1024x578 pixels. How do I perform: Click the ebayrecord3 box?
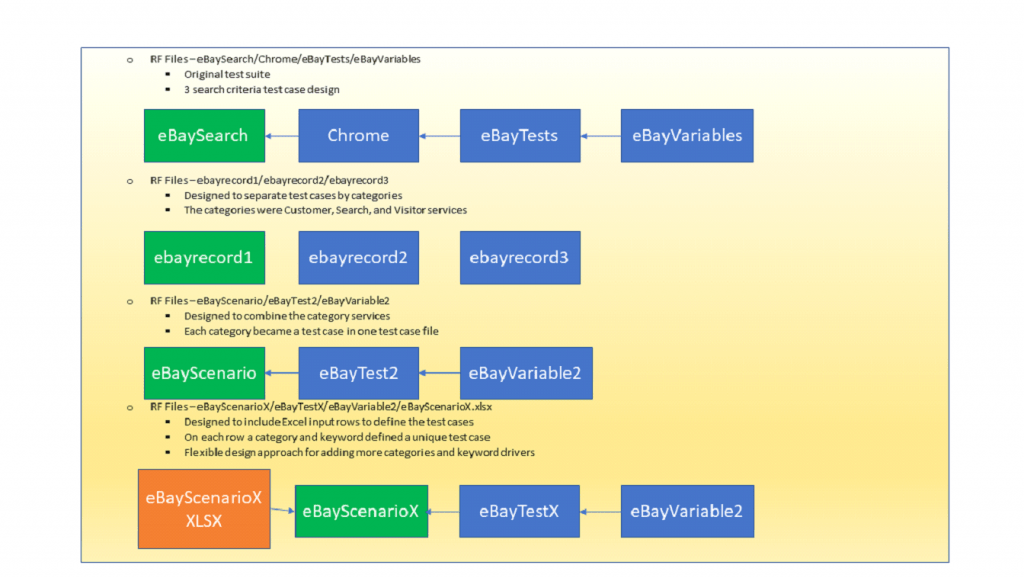520,257
